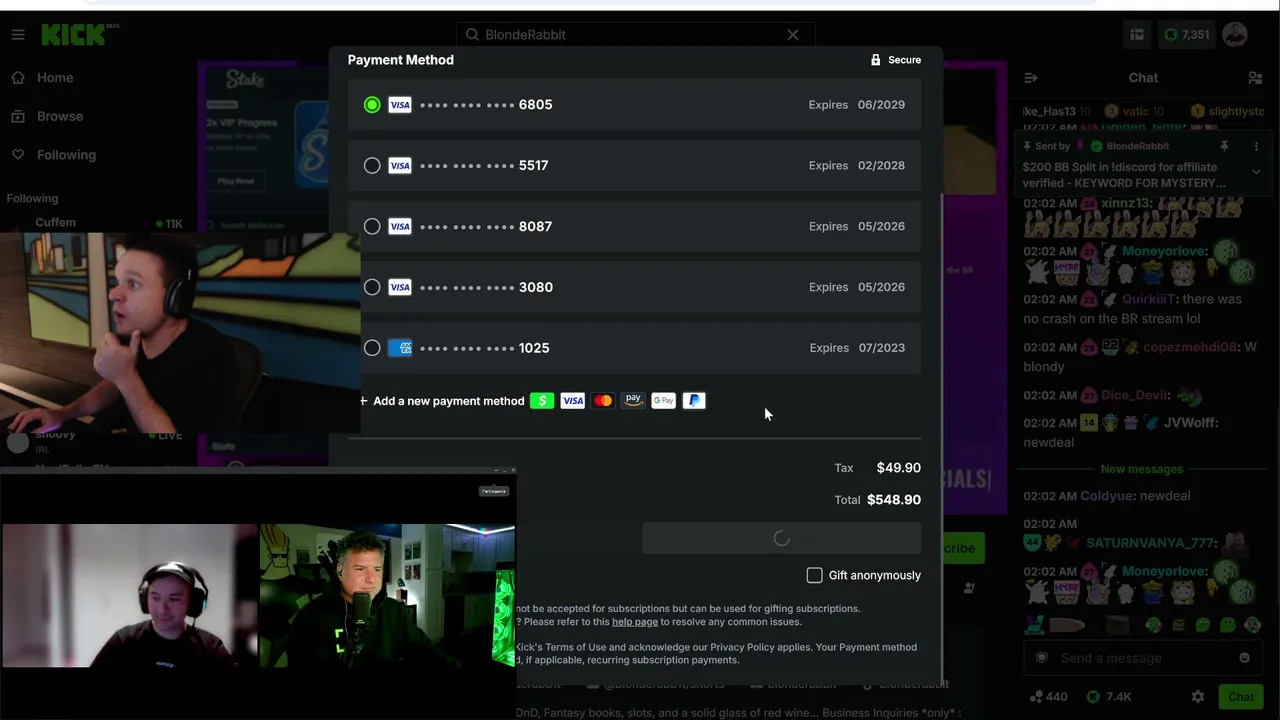Enable the Gift anonymously checkbox

click(815, 575)
